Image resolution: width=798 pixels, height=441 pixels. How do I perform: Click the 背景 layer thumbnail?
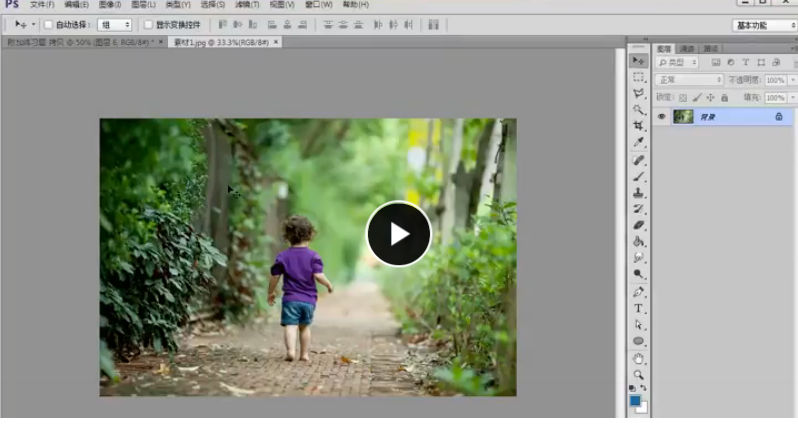(x=683, y=116)
